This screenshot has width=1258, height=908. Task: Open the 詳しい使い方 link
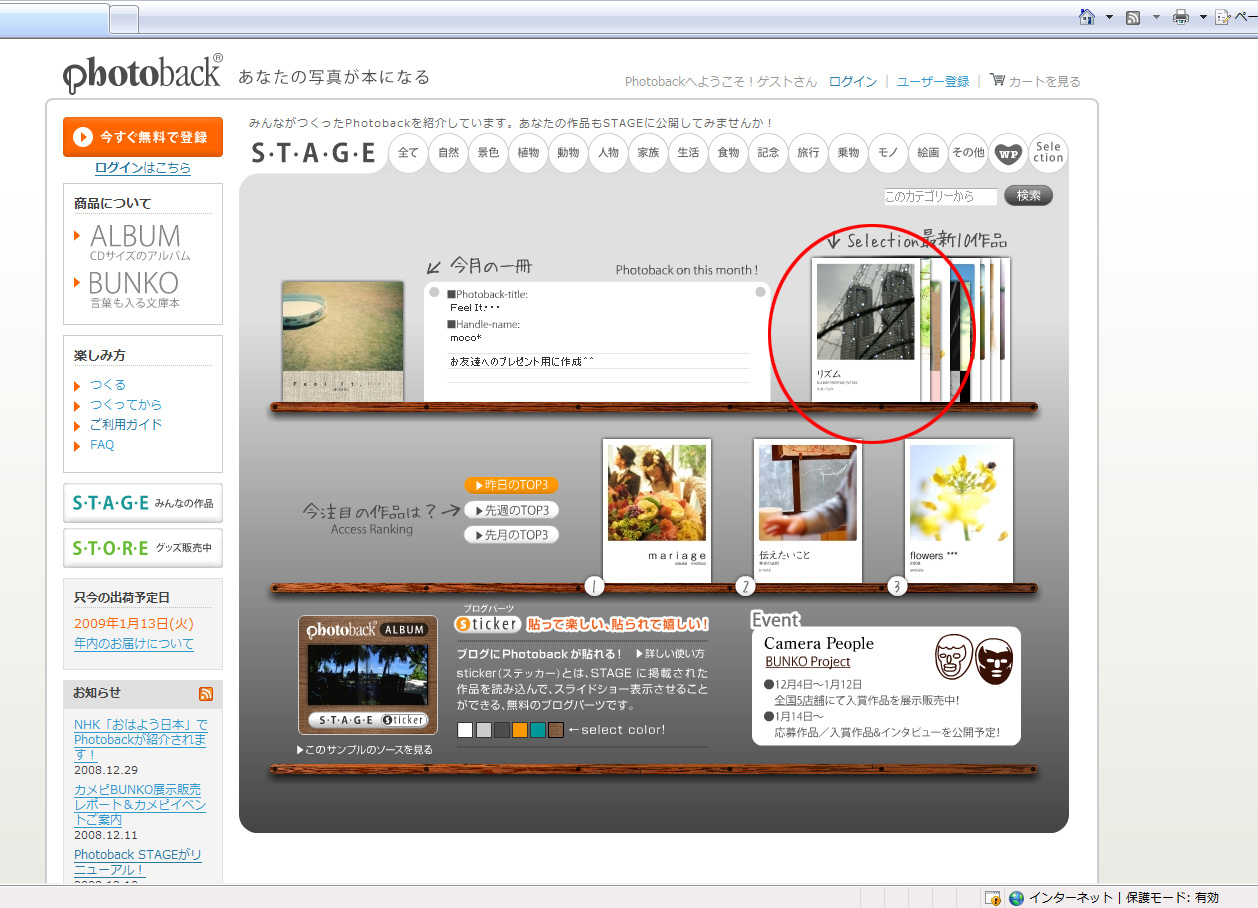point(670,654)
